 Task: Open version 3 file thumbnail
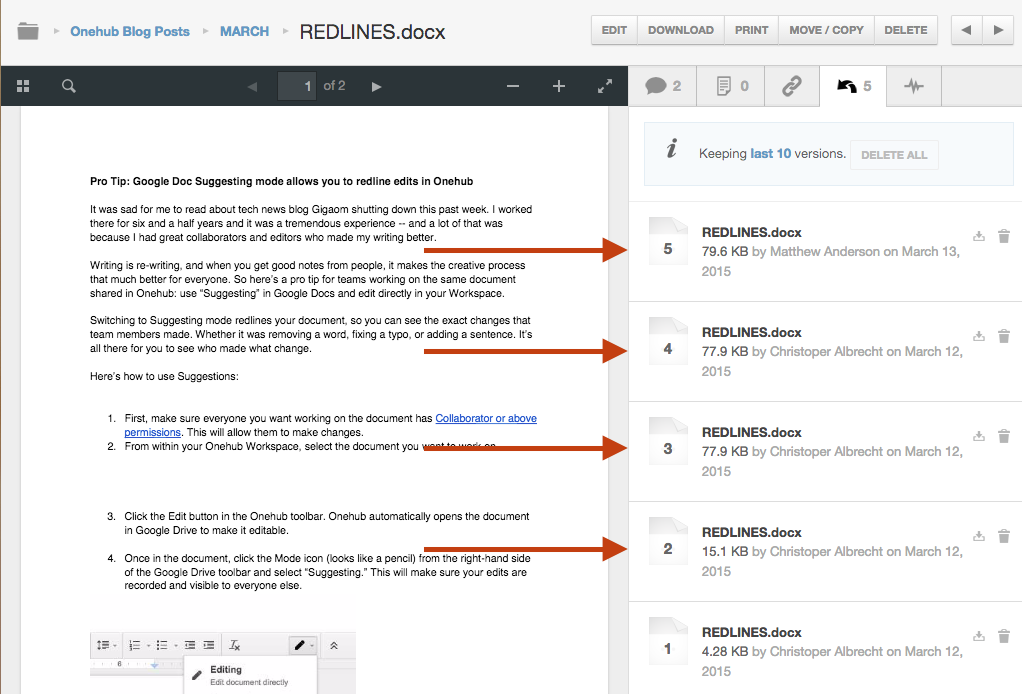click(x=668, y=441)
